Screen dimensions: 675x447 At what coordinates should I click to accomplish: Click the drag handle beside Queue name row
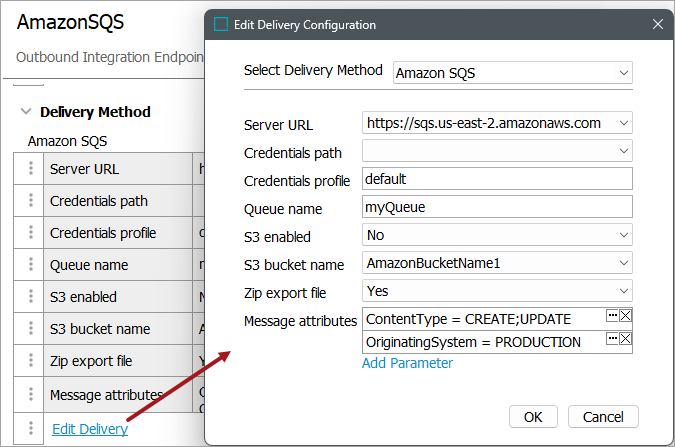pyautogui.click(x=31, y=265)
